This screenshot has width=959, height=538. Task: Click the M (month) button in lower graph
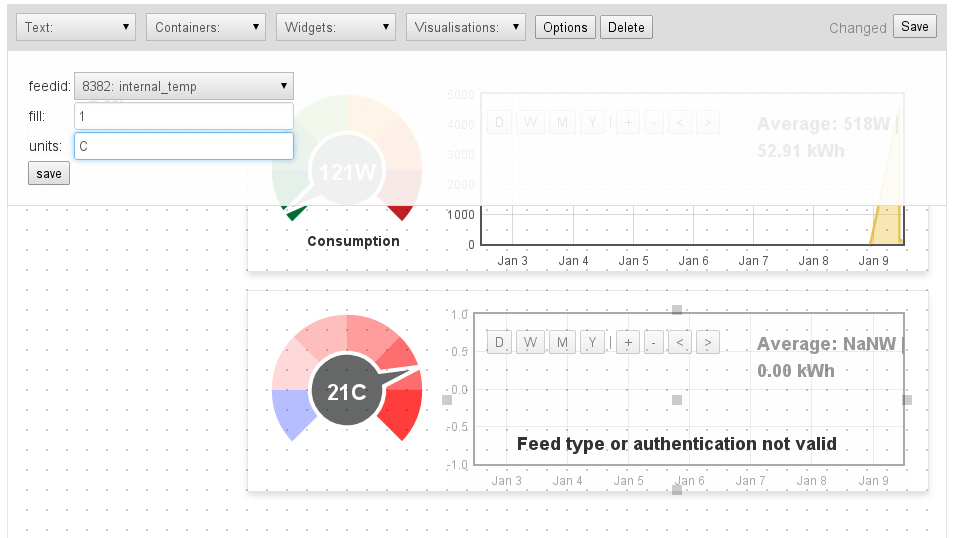[562, 343]
